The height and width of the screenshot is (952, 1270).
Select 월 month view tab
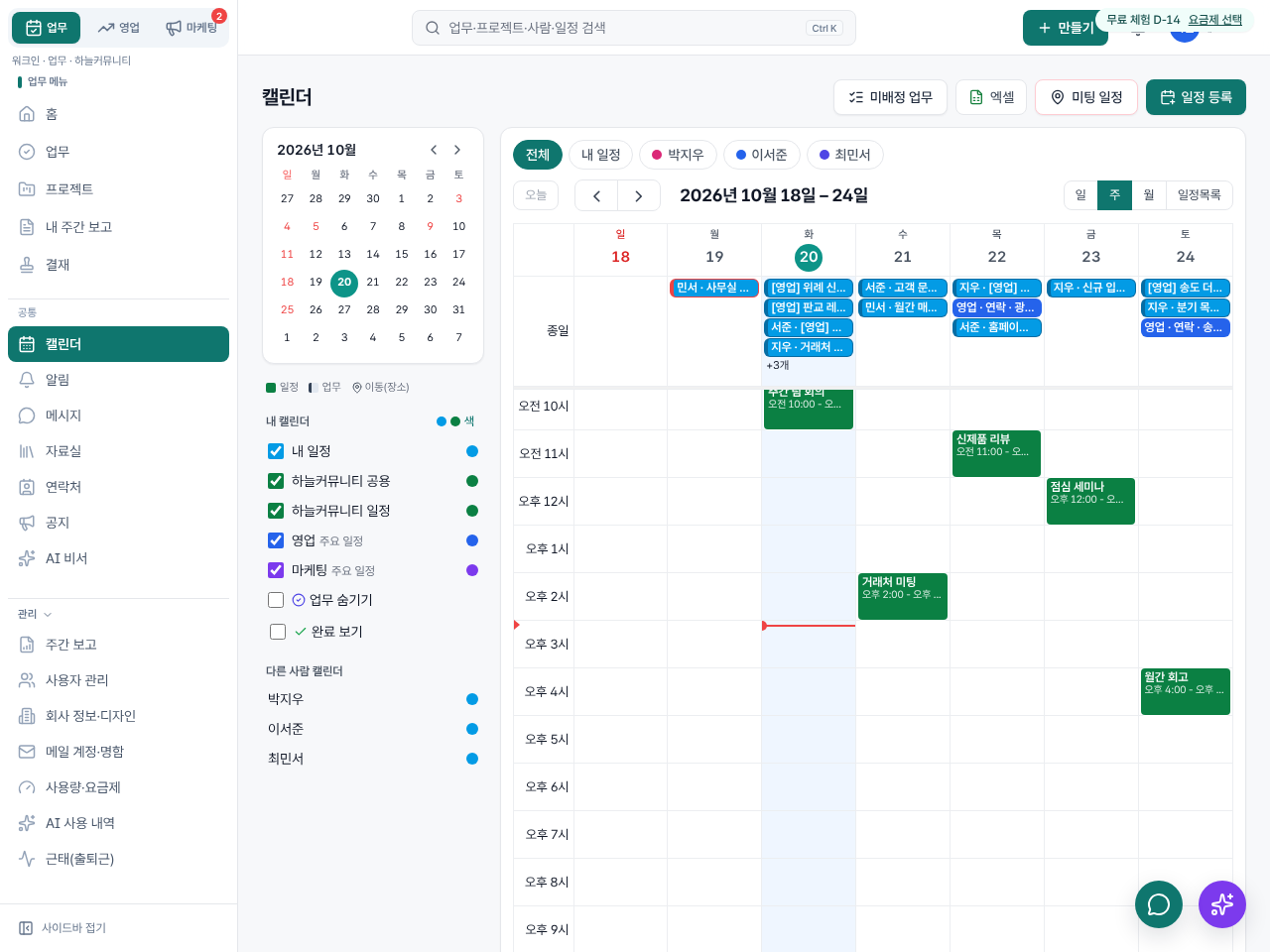(1149, 195)
